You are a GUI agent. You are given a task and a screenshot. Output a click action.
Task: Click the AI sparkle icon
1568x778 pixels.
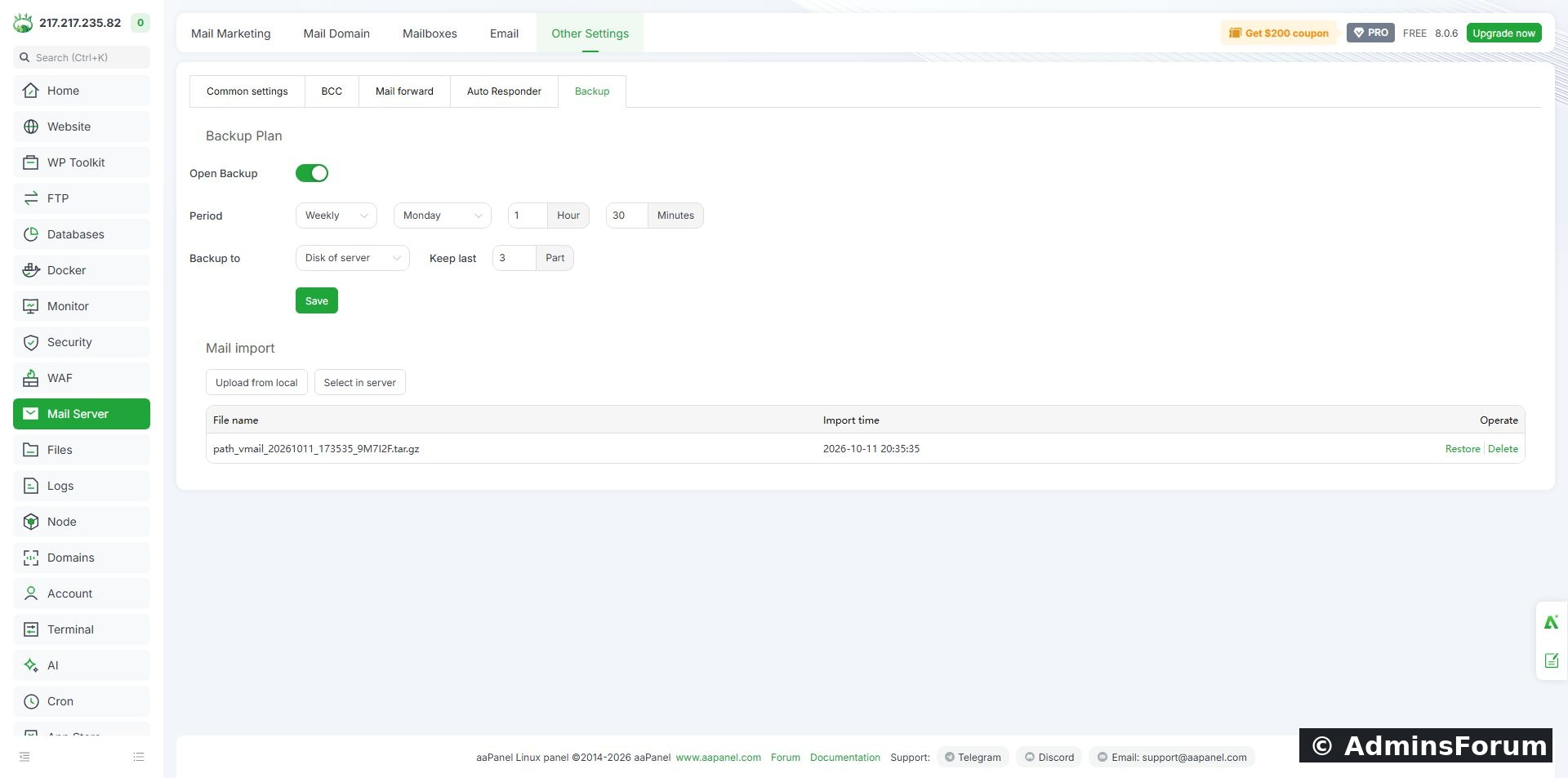31,665
